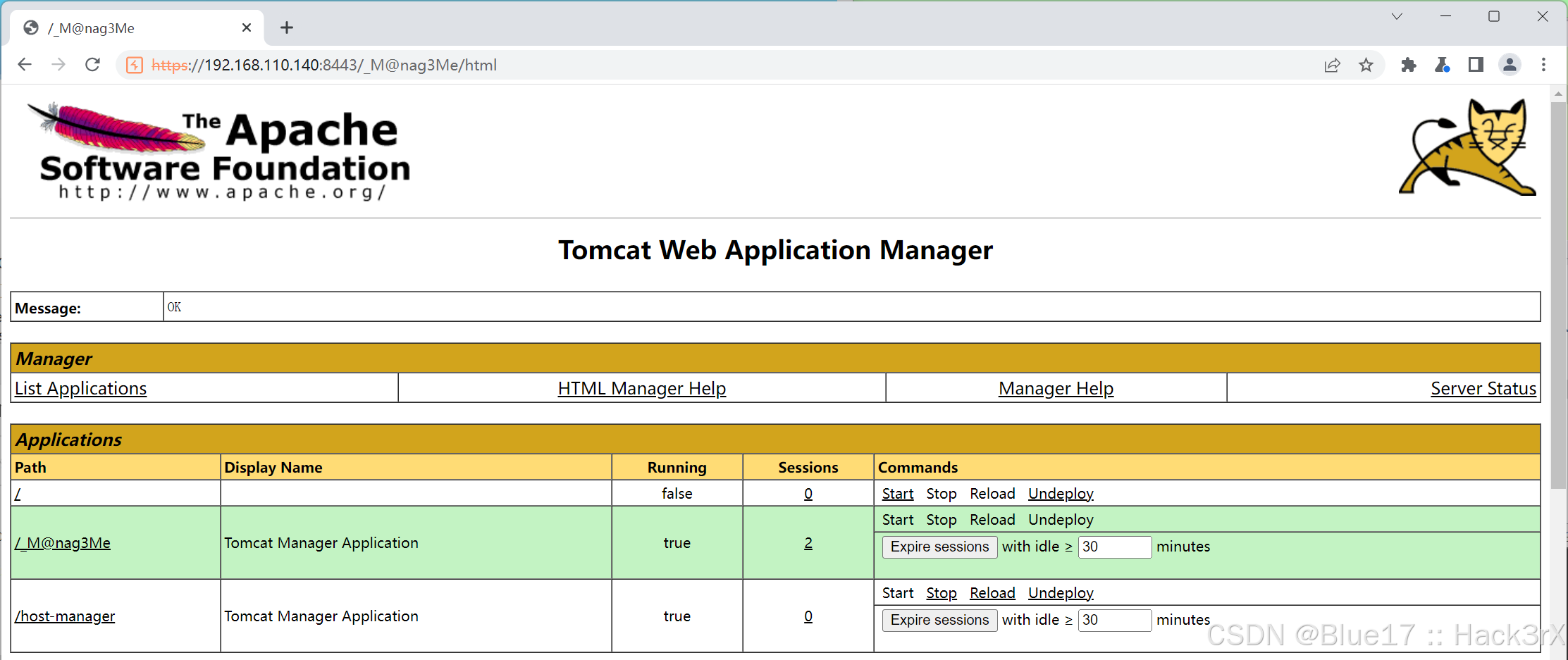Open the Manager Help link

point(1056,388)
